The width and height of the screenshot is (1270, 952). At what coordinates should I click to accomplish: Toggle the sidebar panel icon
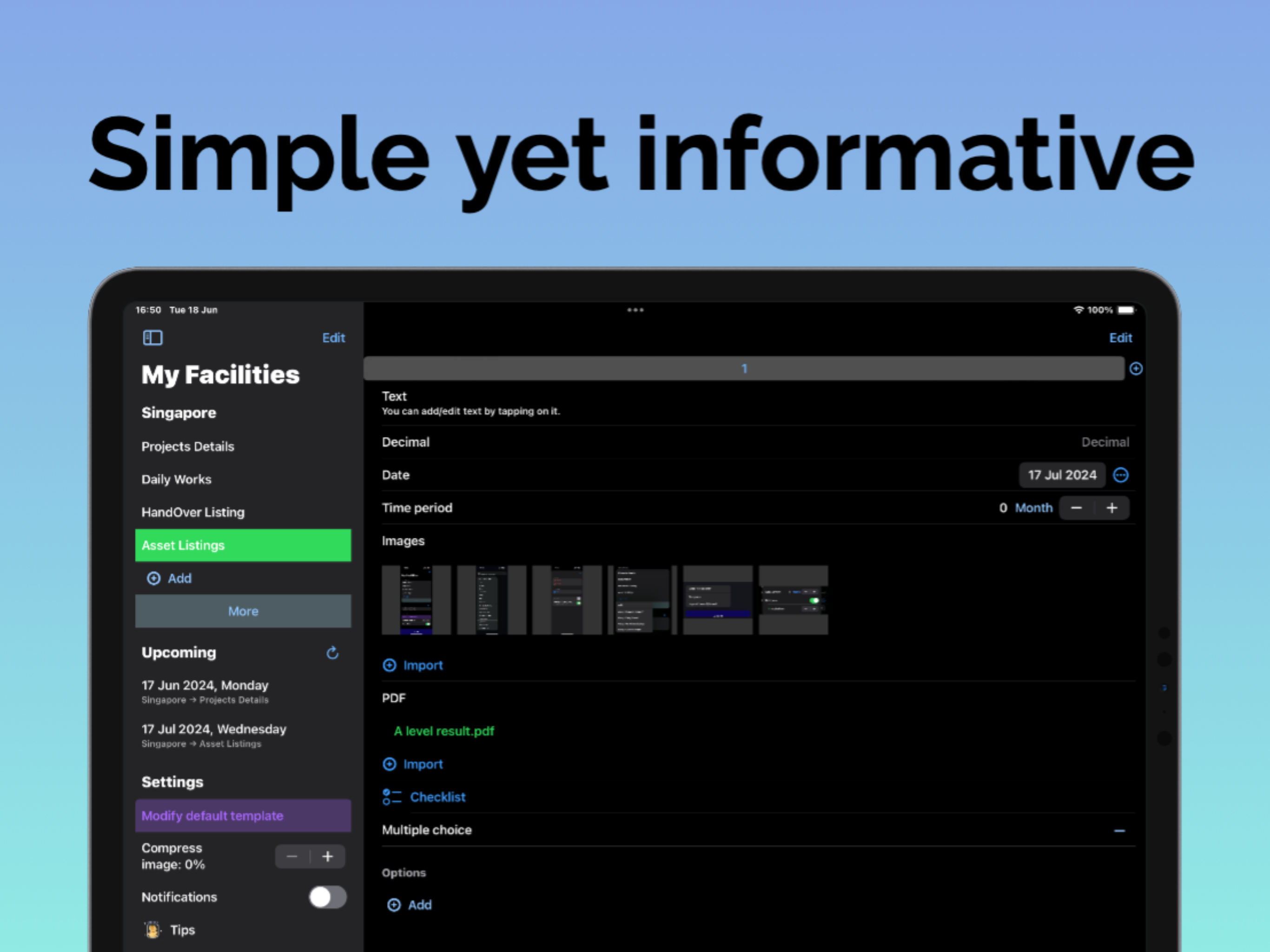[x=153, y=337]
